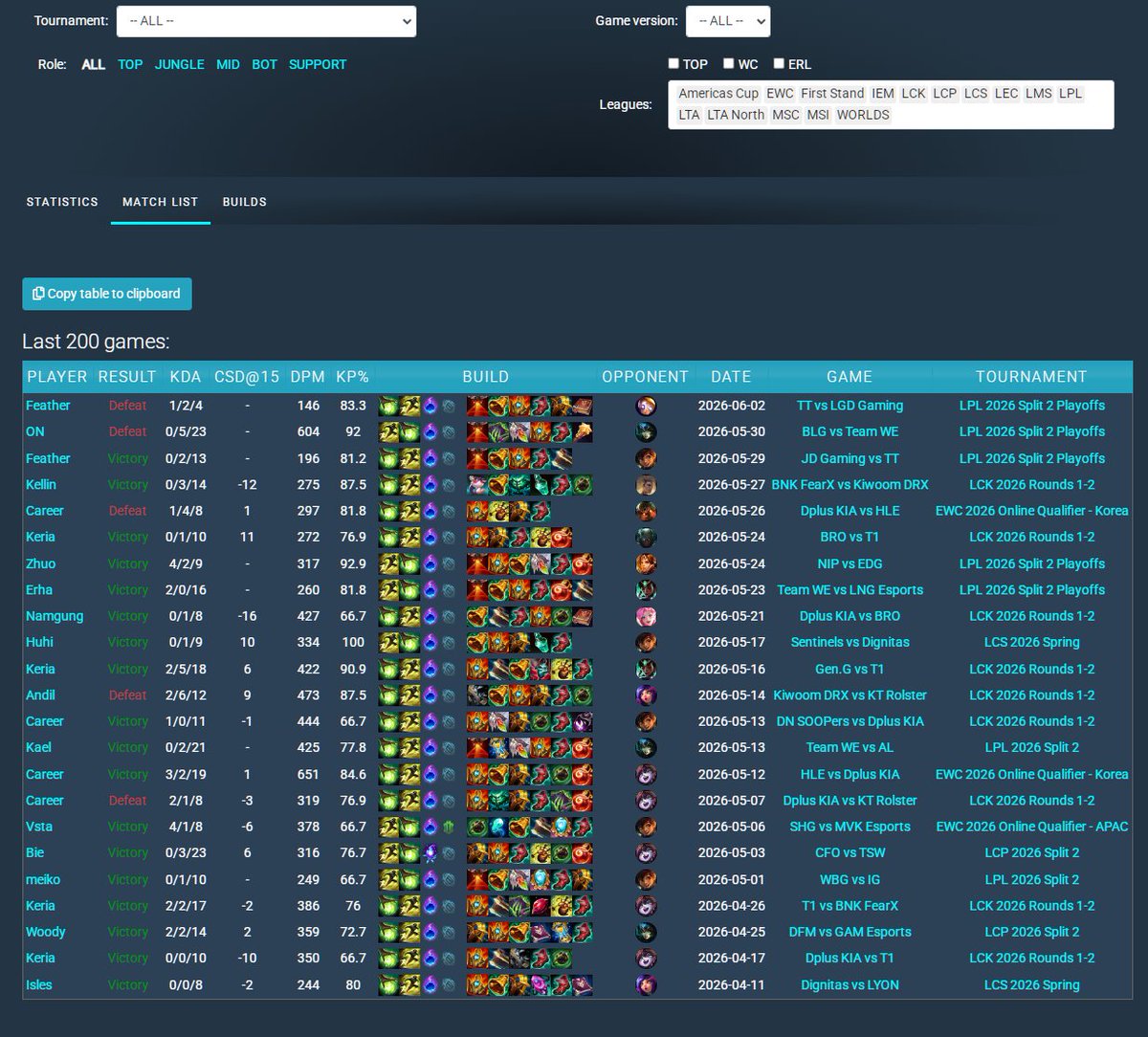Sort table by the CSD@15 column header
1148x1037 pixels.
pos(247,377)
